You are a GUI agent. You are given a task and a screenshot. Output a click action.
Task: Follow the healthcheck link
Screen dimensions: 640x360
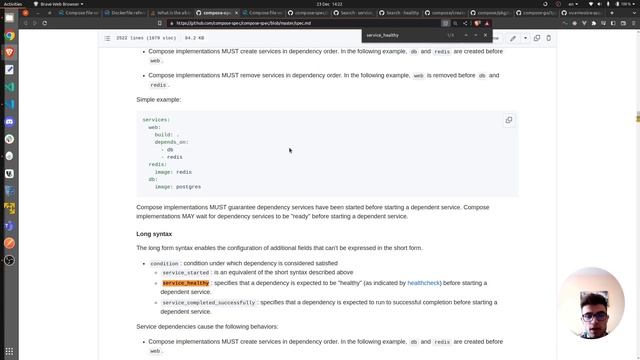pyautogui.click(x=423, y=283)
